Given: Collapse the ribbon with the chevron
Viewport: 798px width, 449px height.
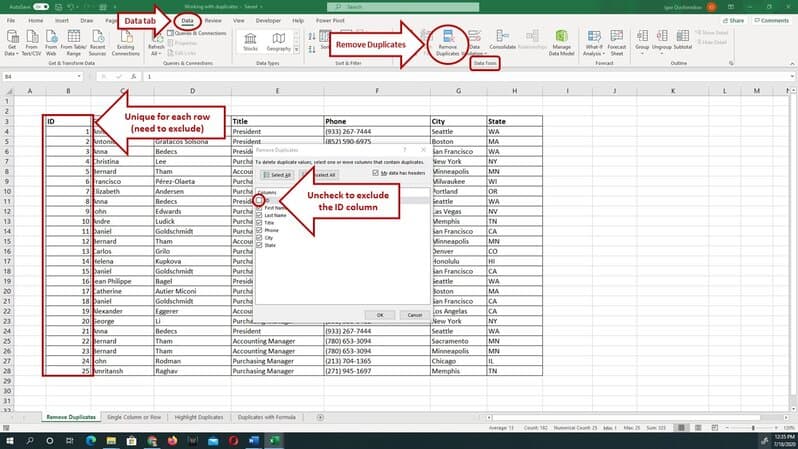Looking at the screenshot, I should click(x=792, y=64).
